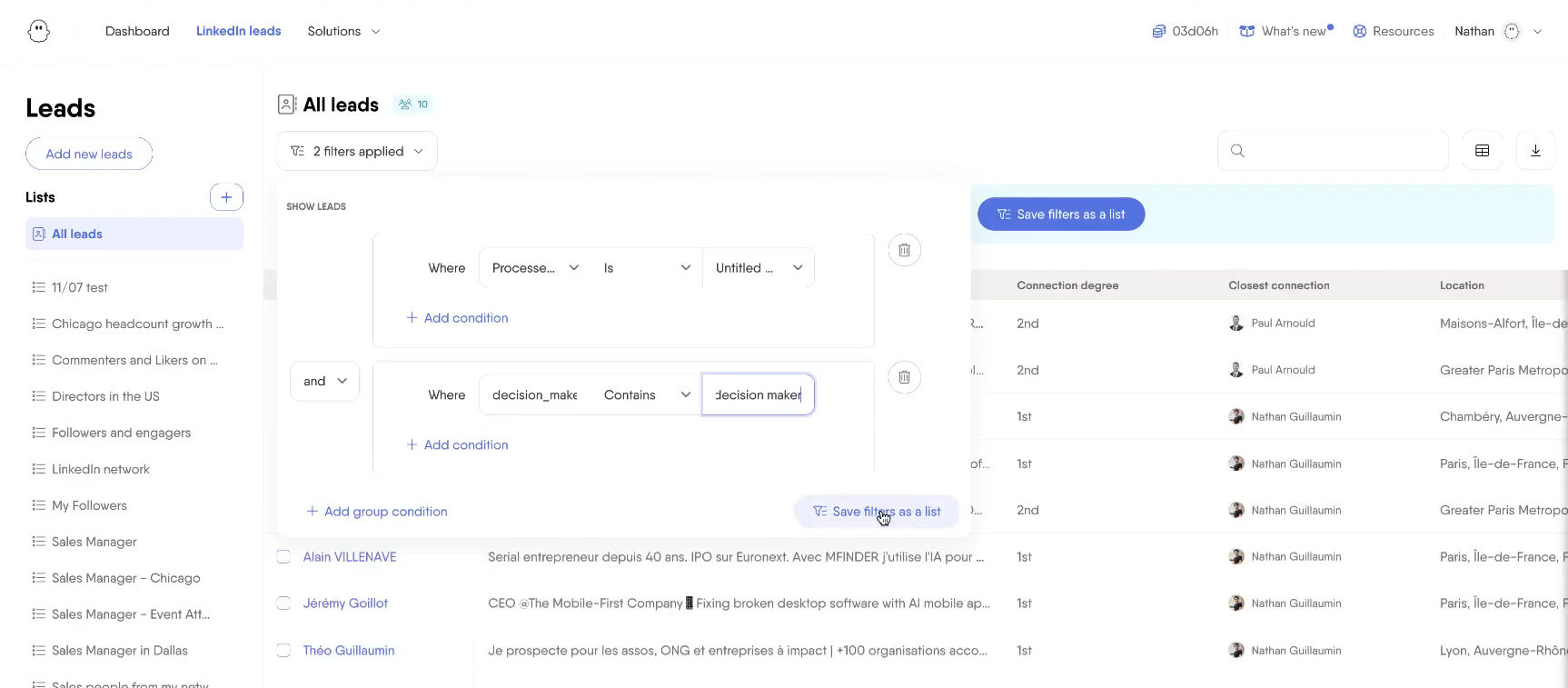Add condition to decision_maker group
The height and width of the screenshot is (688, 1568).
pos(457,444)
